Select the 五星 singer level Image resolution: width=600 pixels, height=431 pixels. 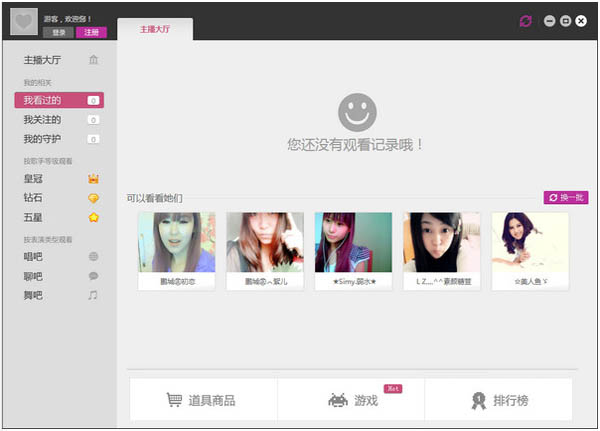pos(59,217)
